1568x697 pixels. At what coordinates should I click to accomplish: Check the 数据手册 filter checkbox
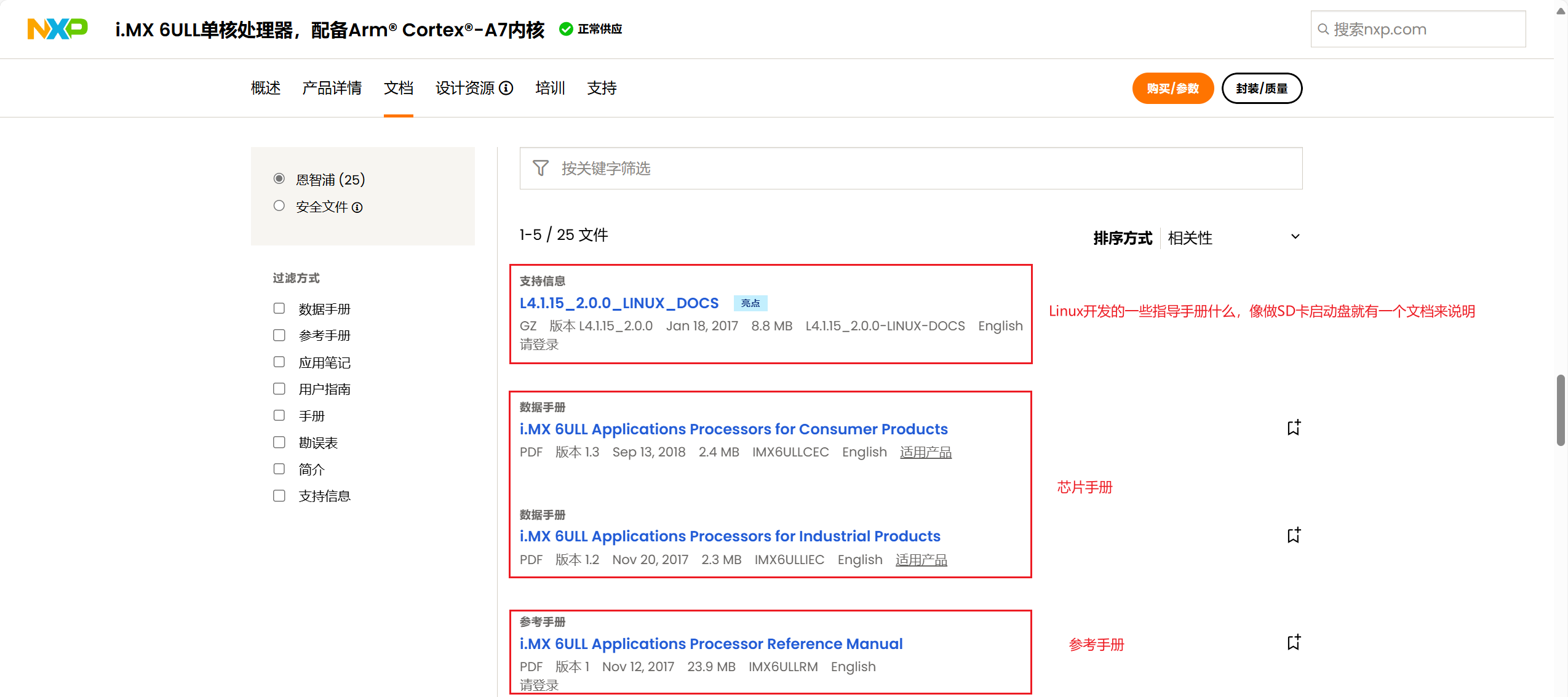tap(279, 308)
